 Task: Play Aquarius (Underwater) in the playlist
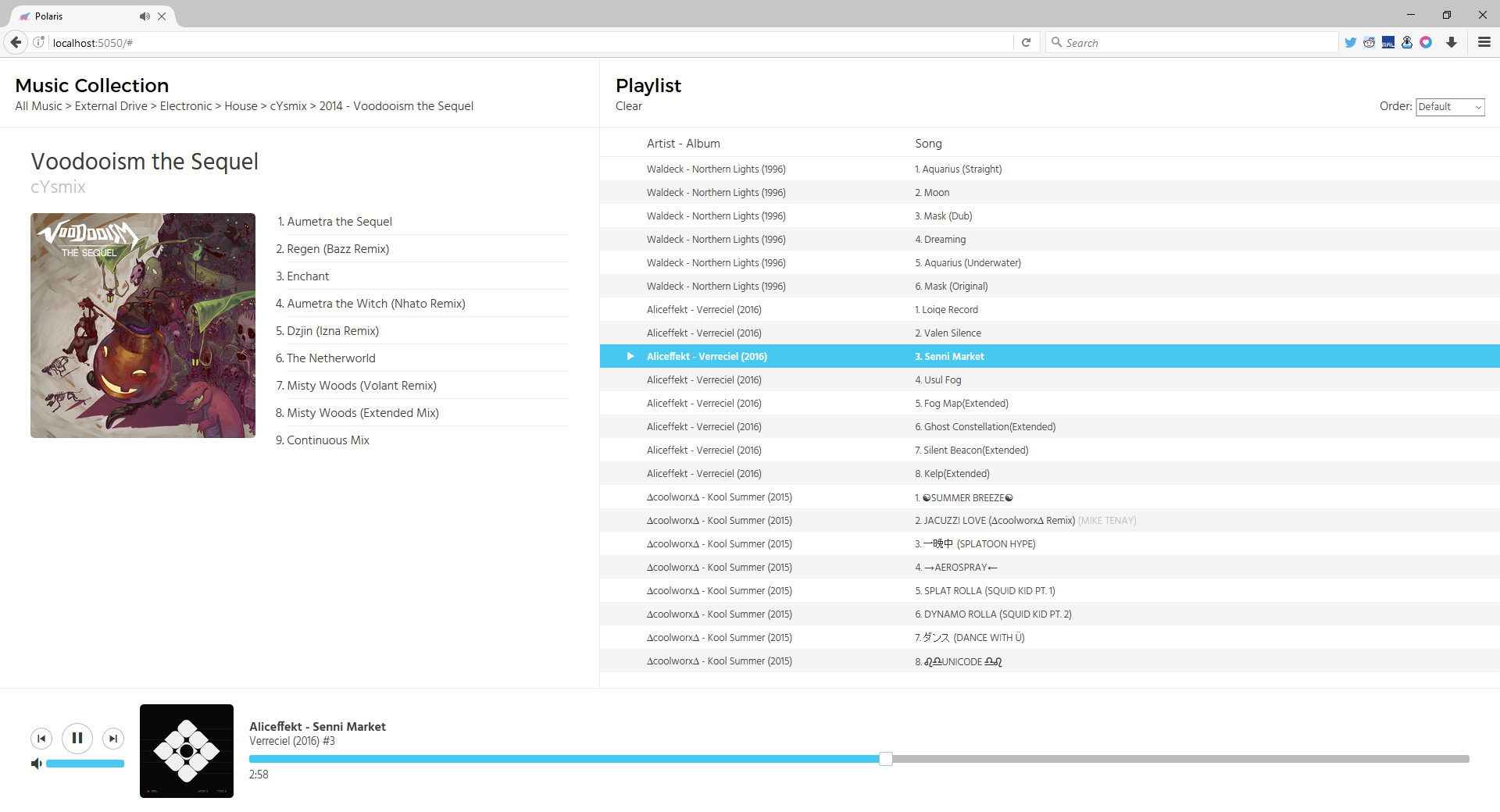[1050, 262]
